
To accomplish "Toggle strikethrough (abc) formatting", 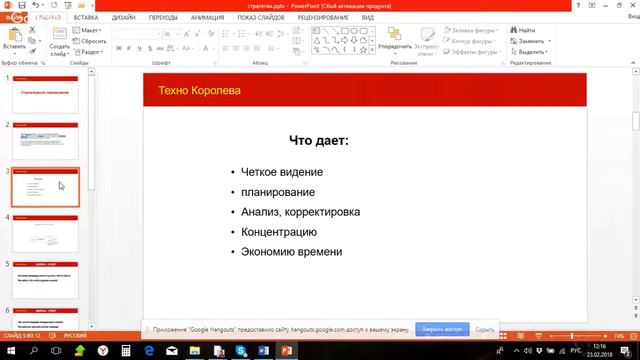I will 160,48.
